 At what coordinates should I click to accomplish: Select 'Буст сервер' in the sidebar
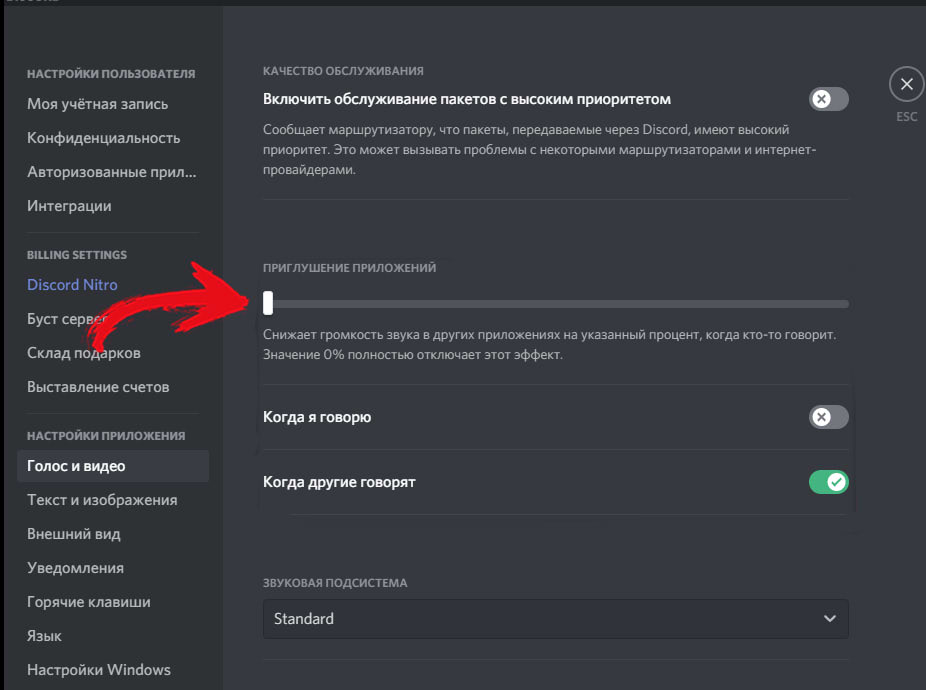point(67,319)
